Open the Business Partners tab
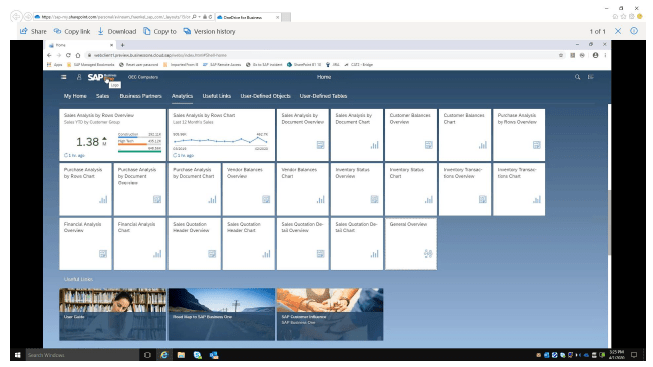Image resolution: width=653 pixels, height=367 pixels. 140,96
